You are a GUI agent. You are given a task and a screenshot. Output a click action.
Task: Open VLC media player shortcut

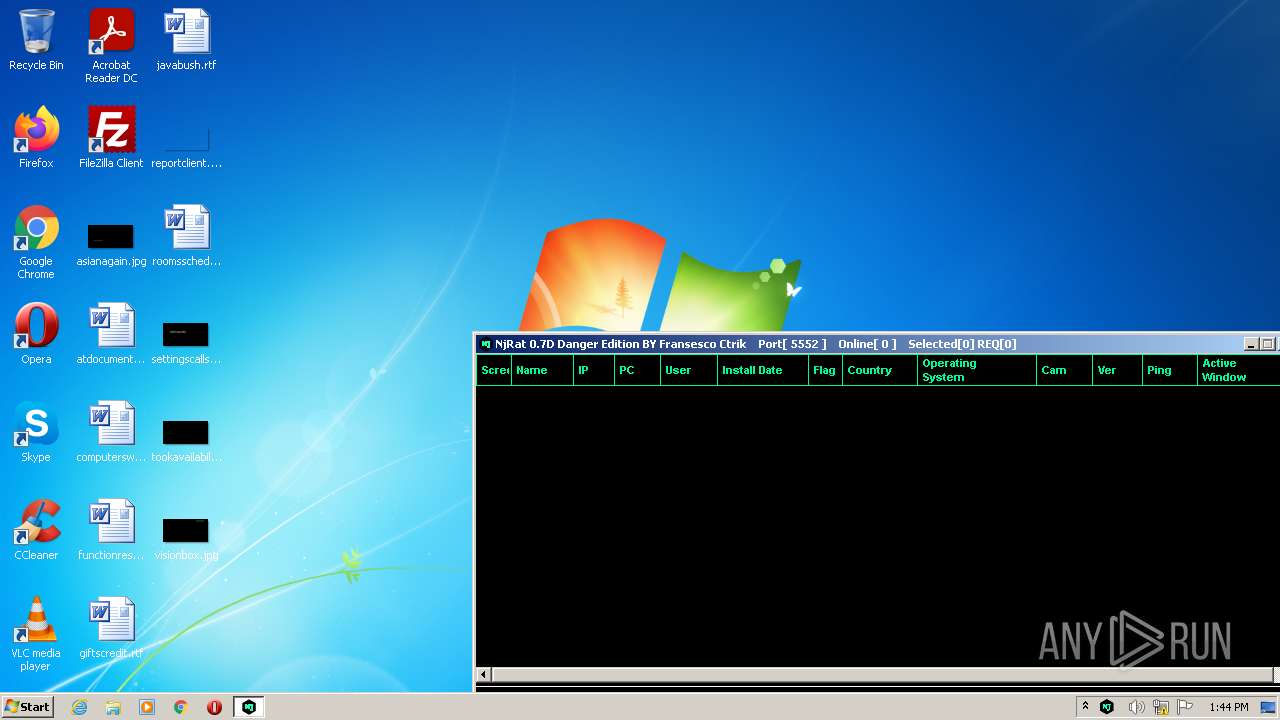click(36, 634)
